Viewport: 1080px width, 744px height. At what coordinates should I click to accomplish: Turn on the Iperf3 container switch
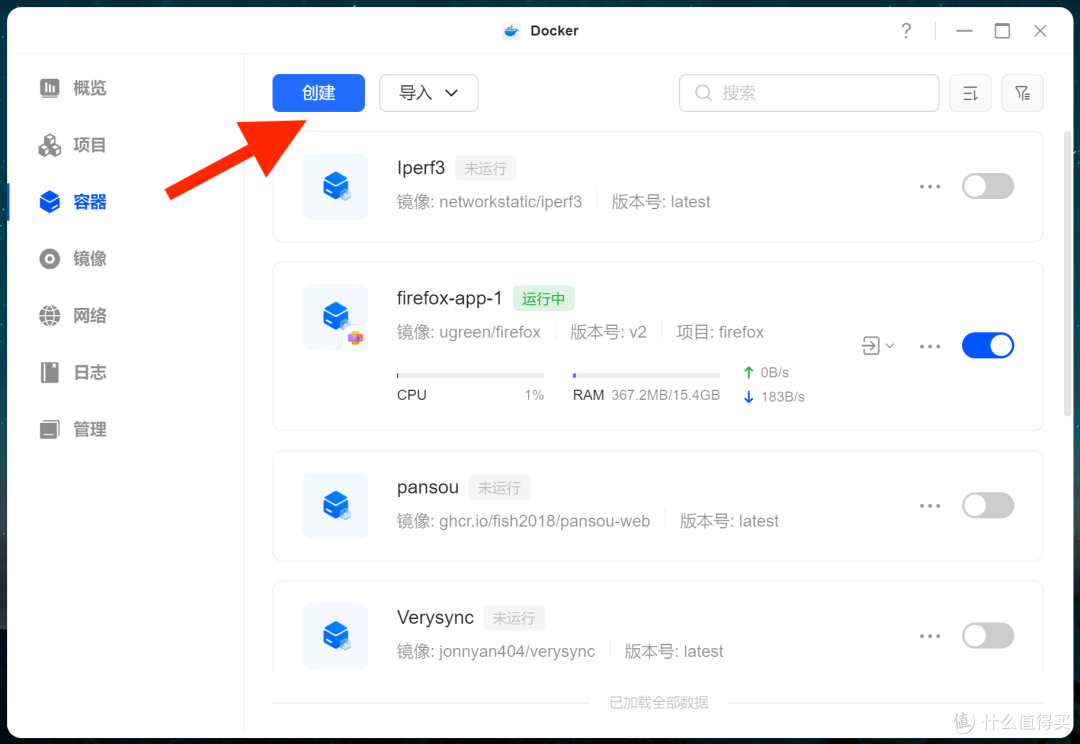pyautogui.click(x=988, y=187)
